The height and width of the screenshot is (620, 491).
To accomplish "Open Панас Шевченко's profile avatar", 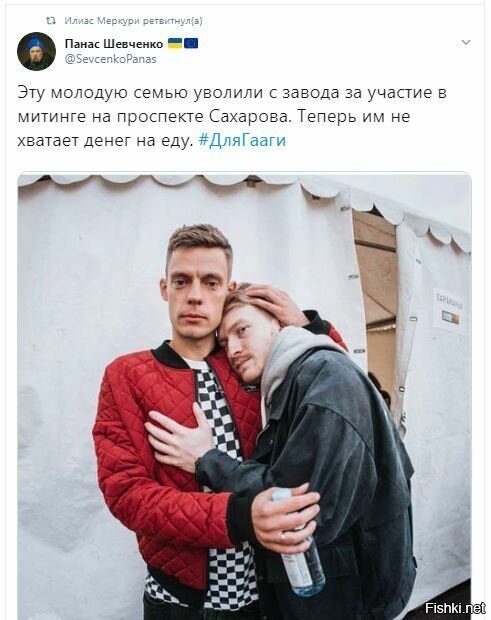I will [36, 51].
